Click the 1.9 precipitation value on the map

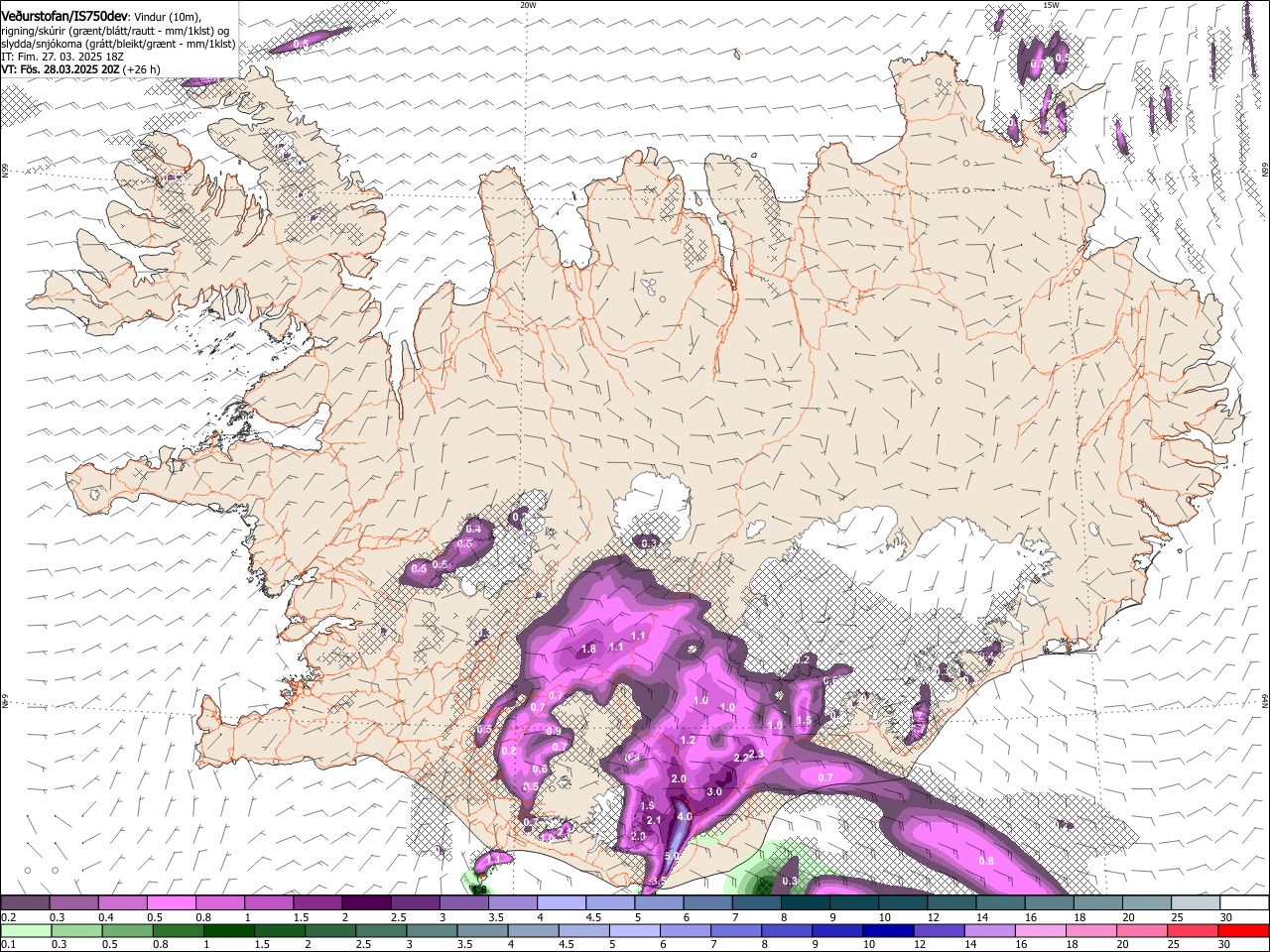click(648, 806)
